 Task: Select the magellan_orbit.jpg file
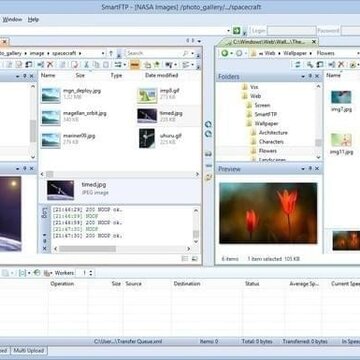74,117
